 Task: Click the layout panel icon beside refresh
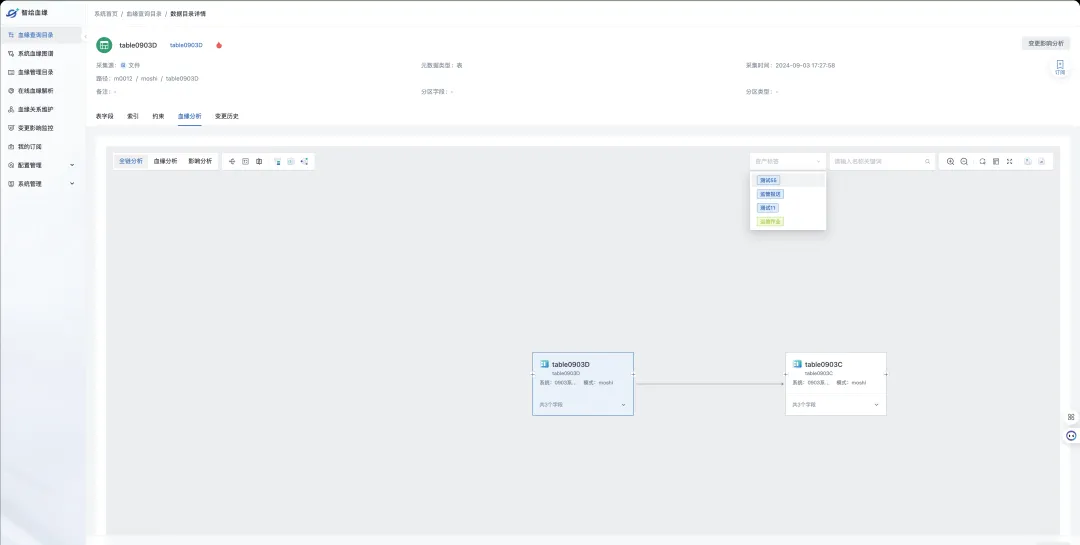(x=996, y=161)
